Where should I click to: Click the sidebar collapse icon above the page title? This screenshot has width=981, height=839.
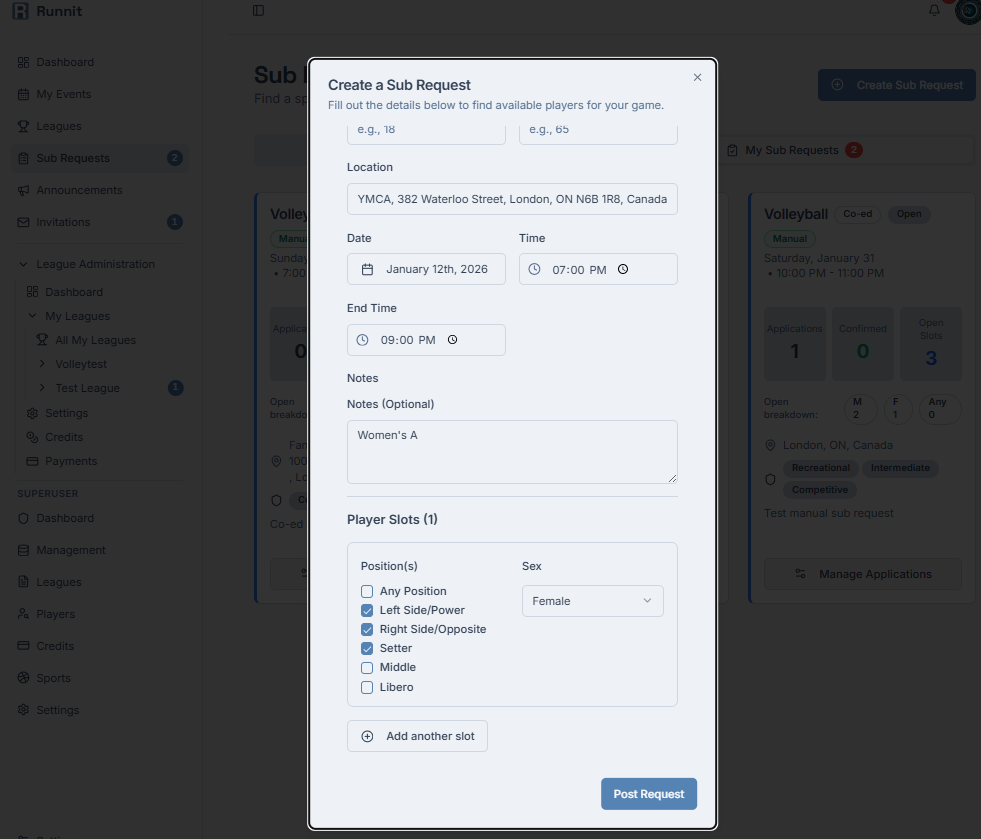coord(258,10)
